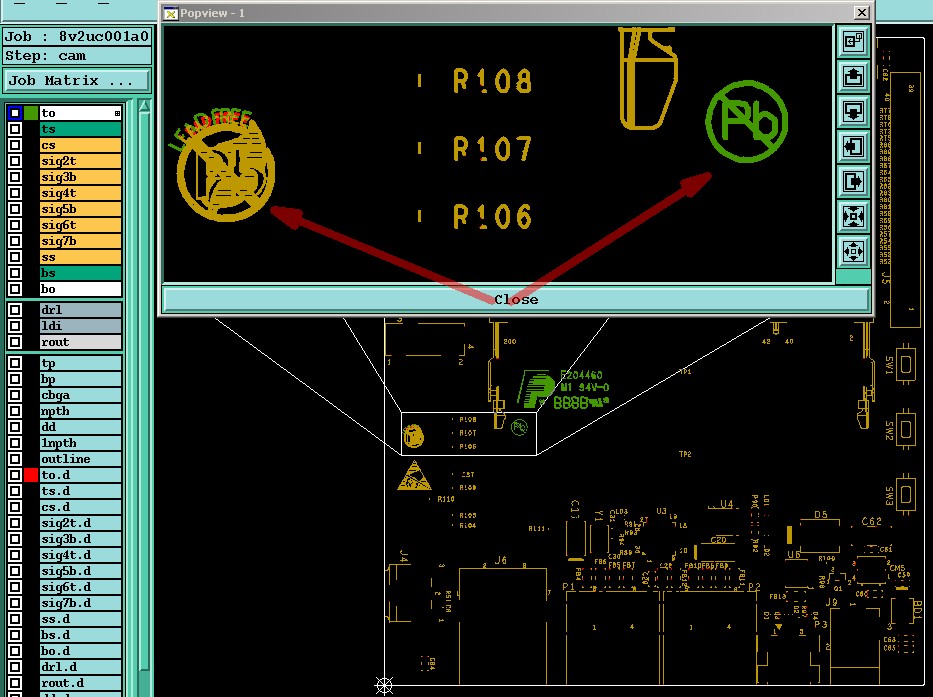Click the yellow ESD warning triangle on the board

[x=414, y=476]
